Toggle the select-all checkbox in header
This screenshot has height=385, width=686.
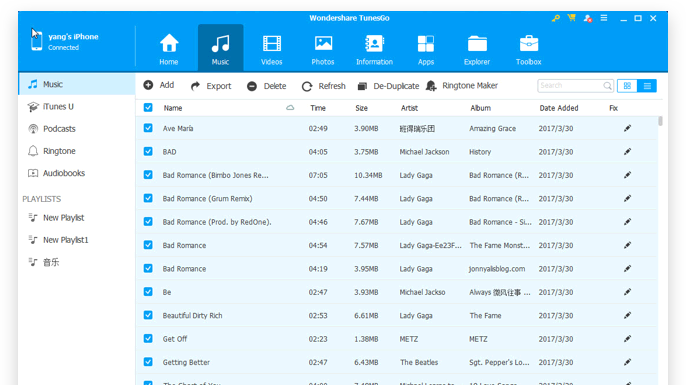pos(148,108)
